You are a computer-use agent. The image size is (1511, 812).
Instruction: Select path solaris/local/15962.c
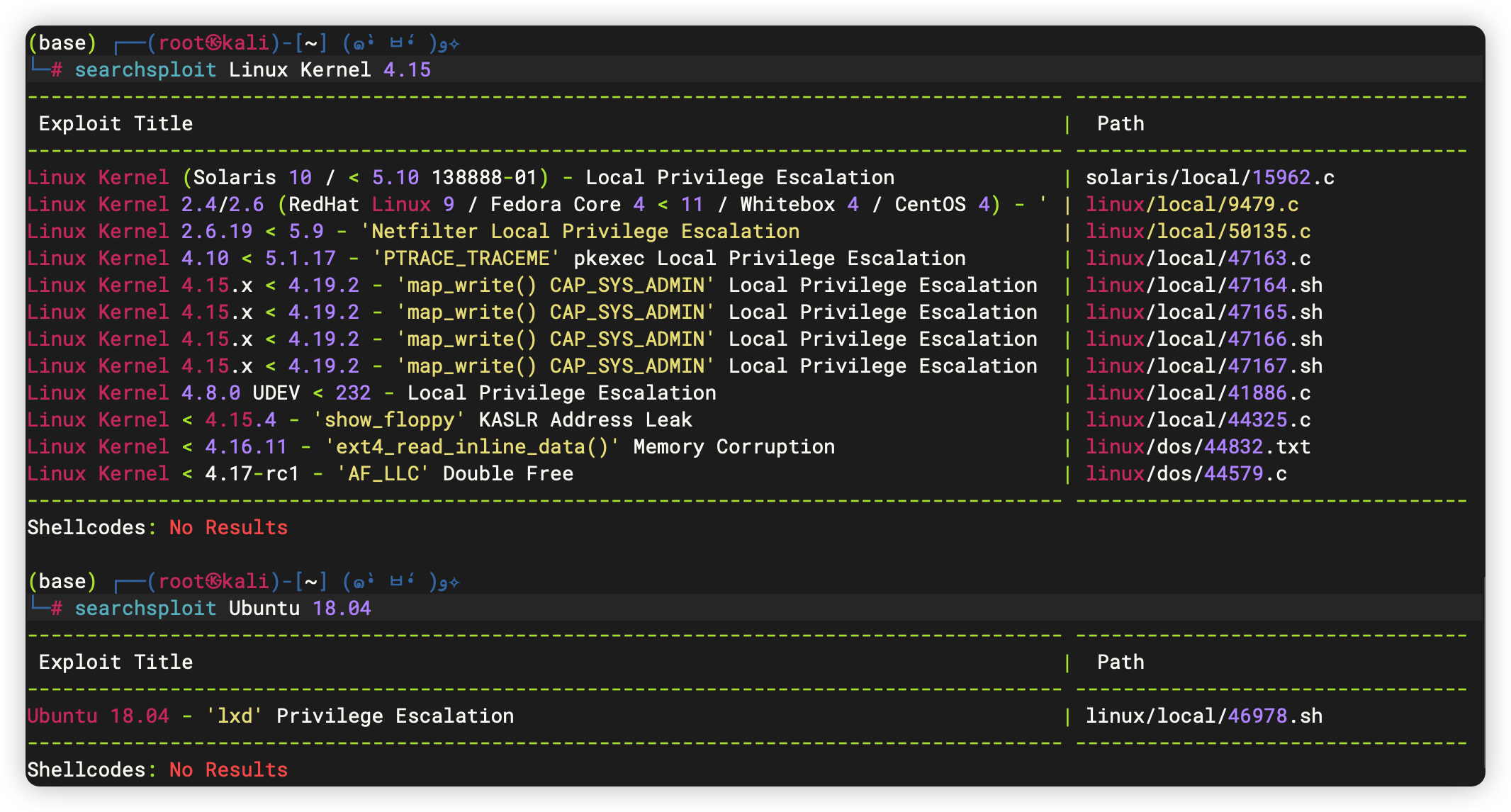[x=1210, y=177]
